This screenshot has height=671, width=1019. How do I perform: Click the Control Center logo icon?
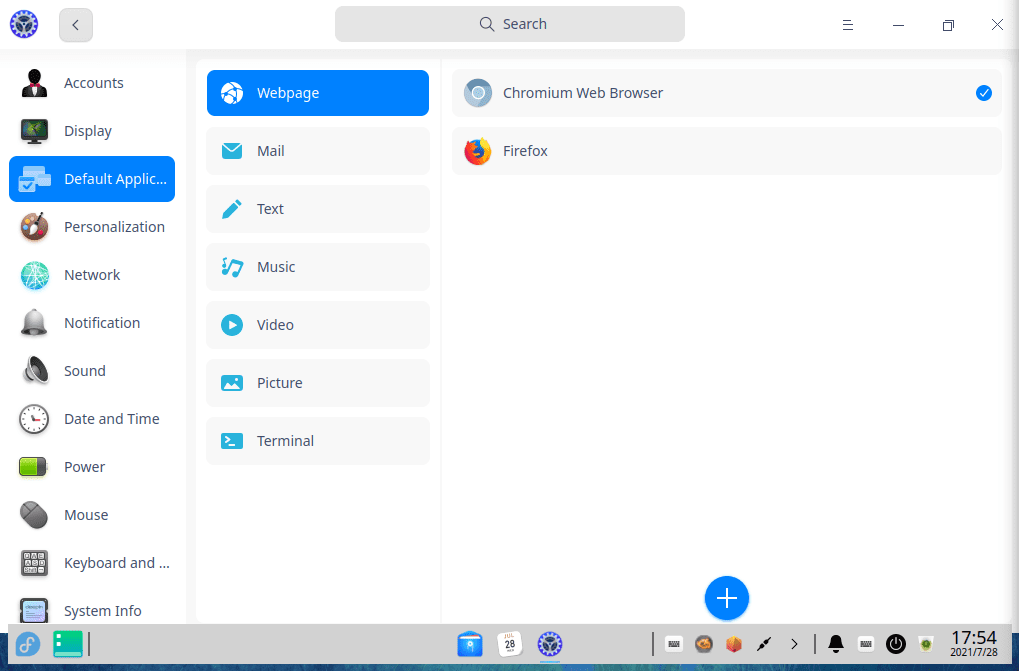click(24, 25)
